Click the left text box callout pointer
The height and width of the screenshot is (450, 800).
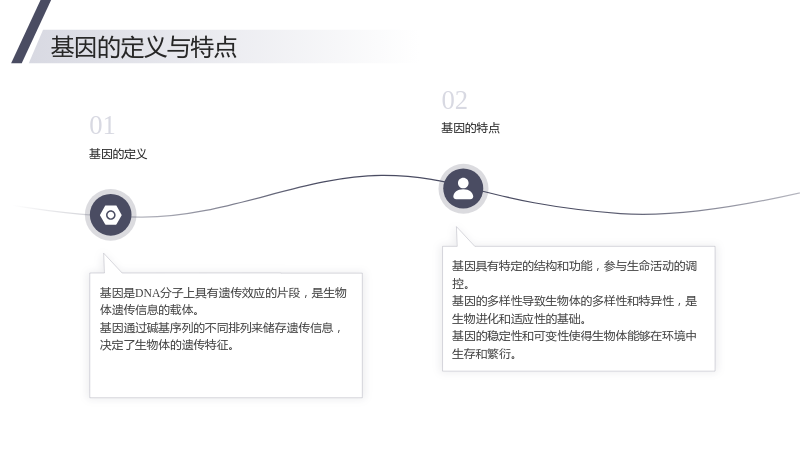(112, 263)
